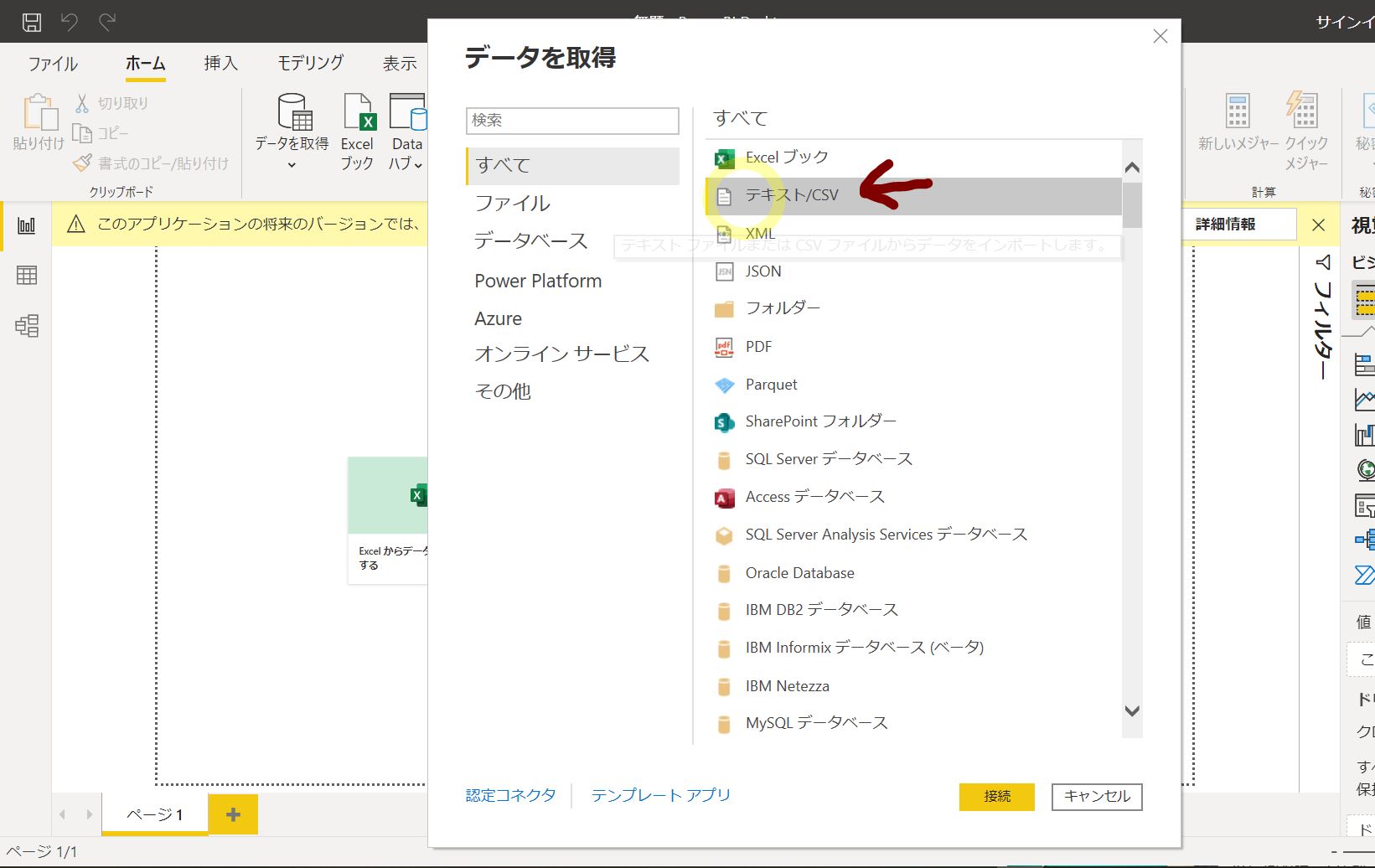
Task: Click 書式のコピー/貼り付け format painter
Action: tap(151, 163)
